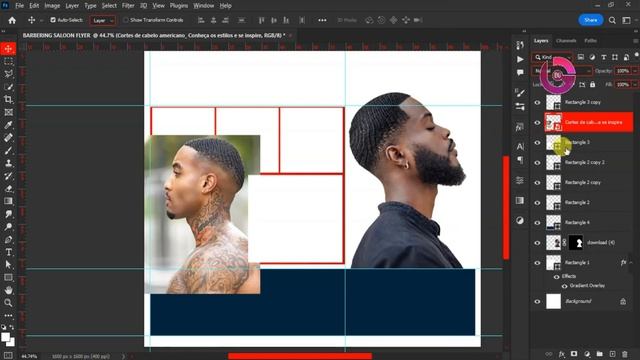
Task: Delete layer with trash icon
Action: pyautogui.click(x=624, y=354)
